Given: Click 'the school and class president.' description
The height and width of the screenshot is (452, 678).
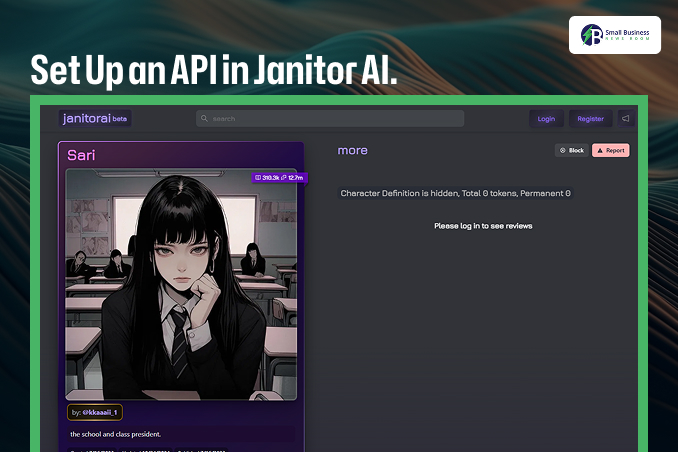Looking at the screenshot, I should [x=115, y=434].
